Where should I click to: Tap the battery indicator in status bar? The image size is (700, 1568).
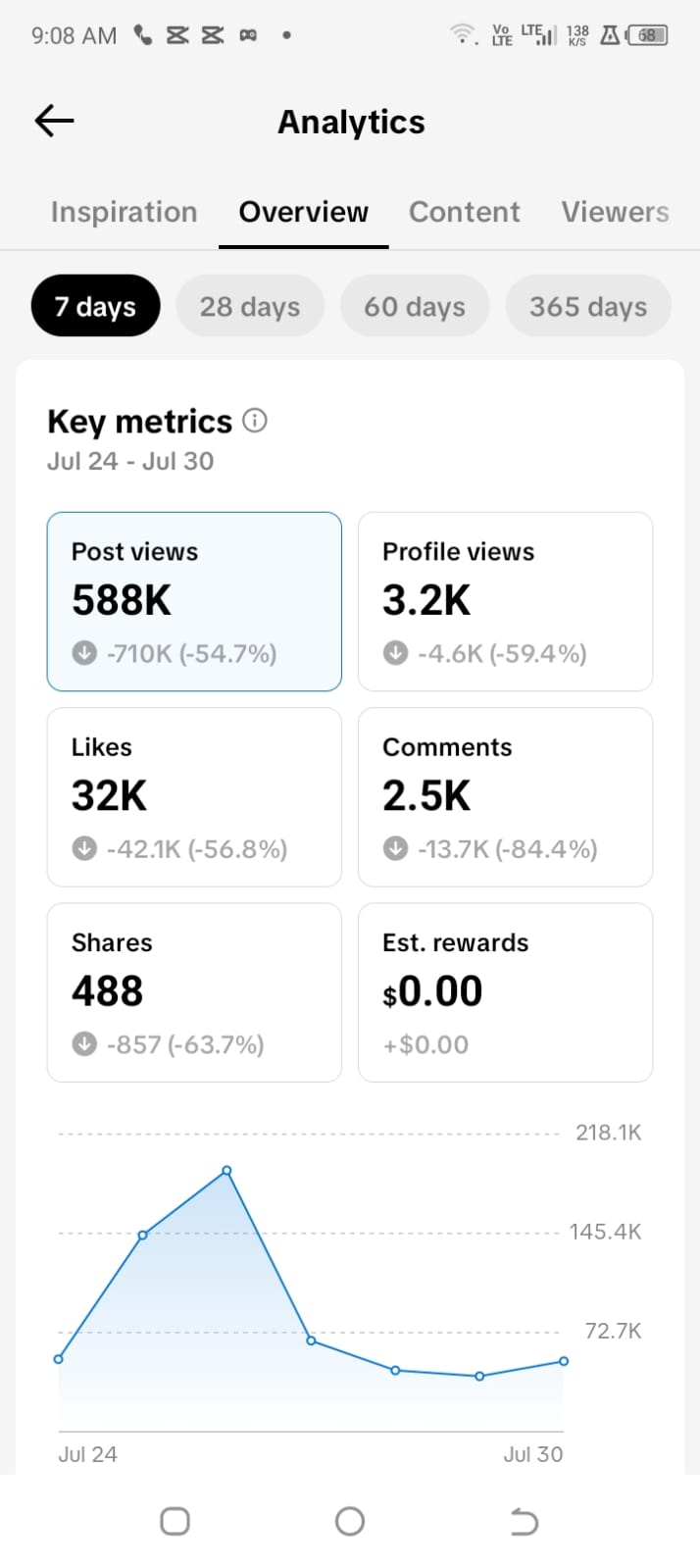647,35
